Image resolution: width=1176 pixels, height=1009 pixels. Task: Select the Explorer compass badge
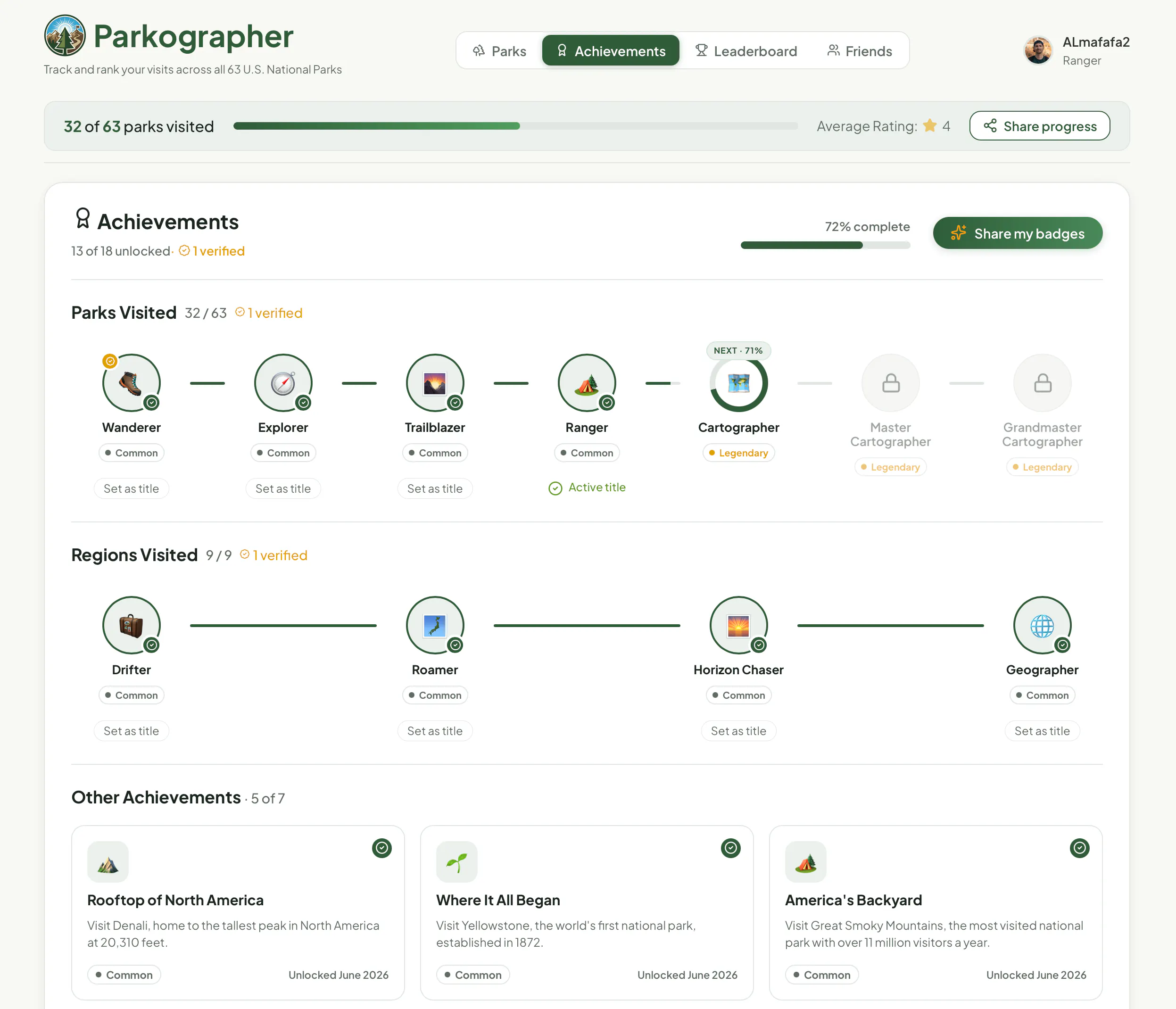pos(283,383)
